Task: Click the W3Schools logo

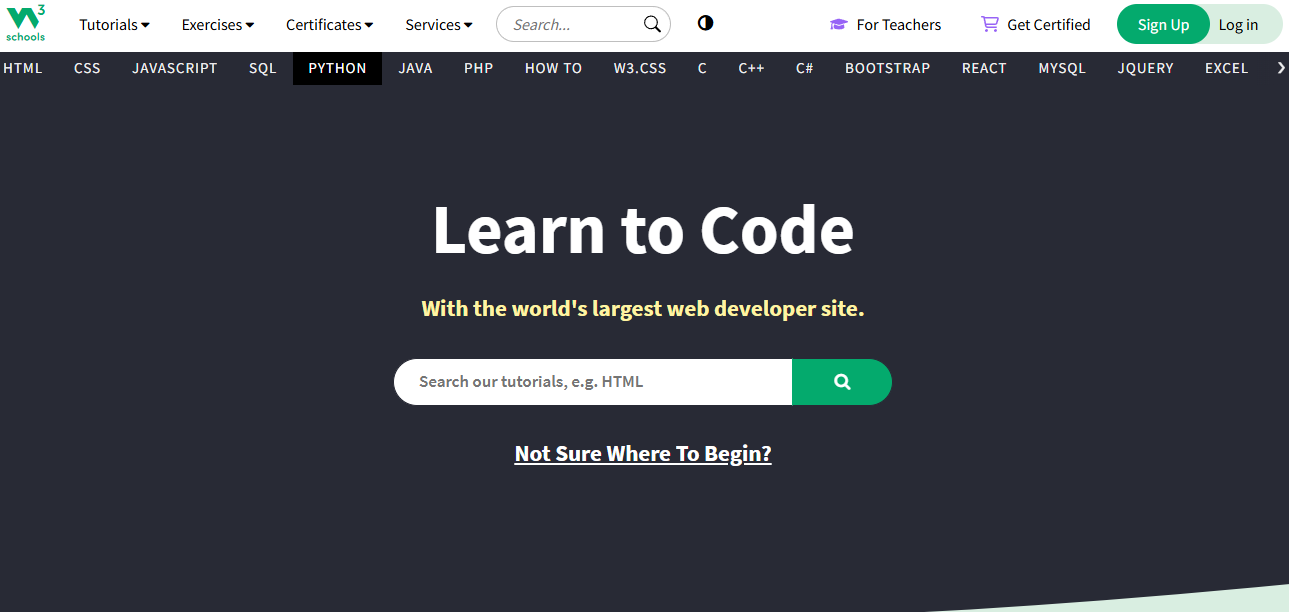Action: tap(25, 22)
